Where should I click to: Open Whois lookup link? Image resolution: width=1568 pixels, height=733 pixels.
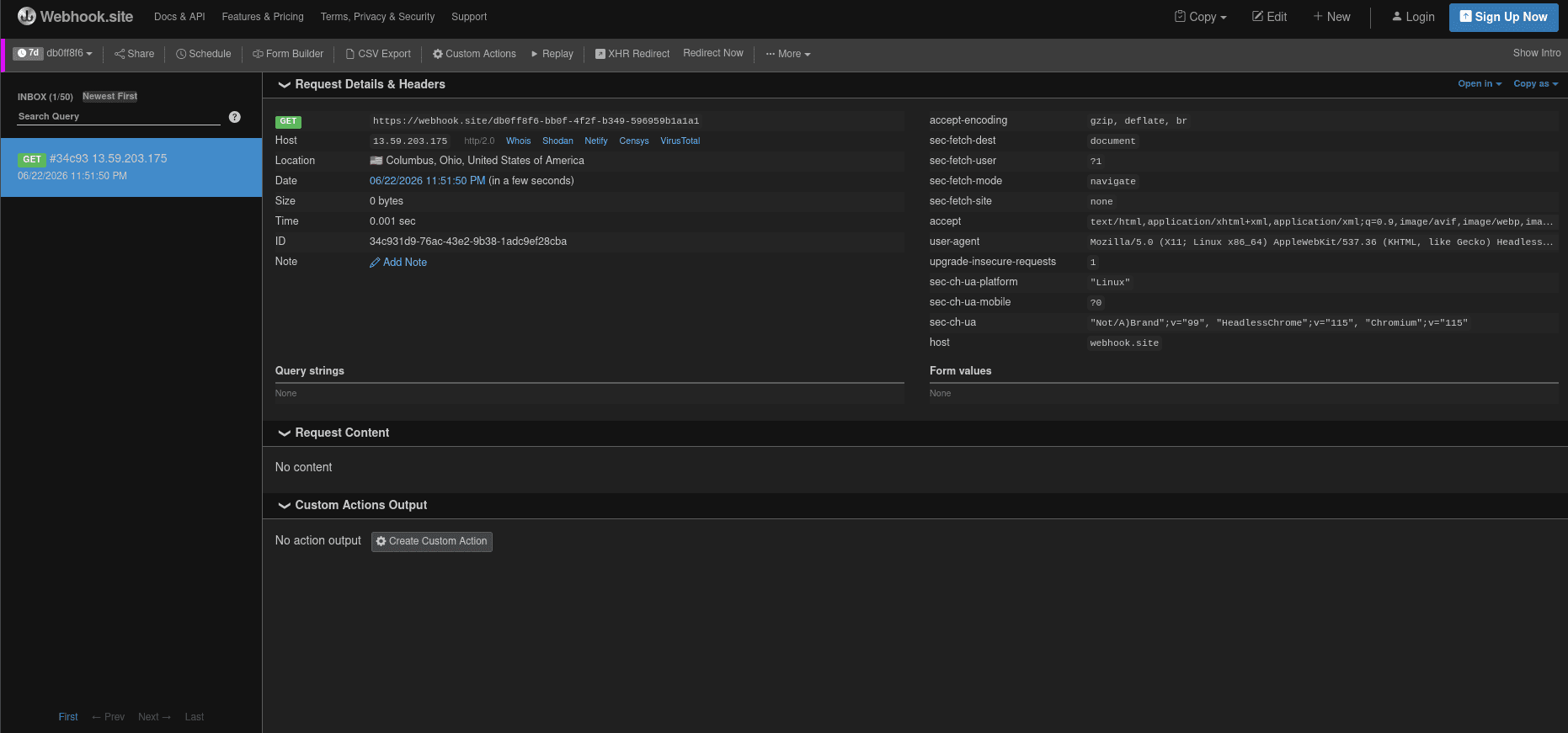[x=519, y=141]
